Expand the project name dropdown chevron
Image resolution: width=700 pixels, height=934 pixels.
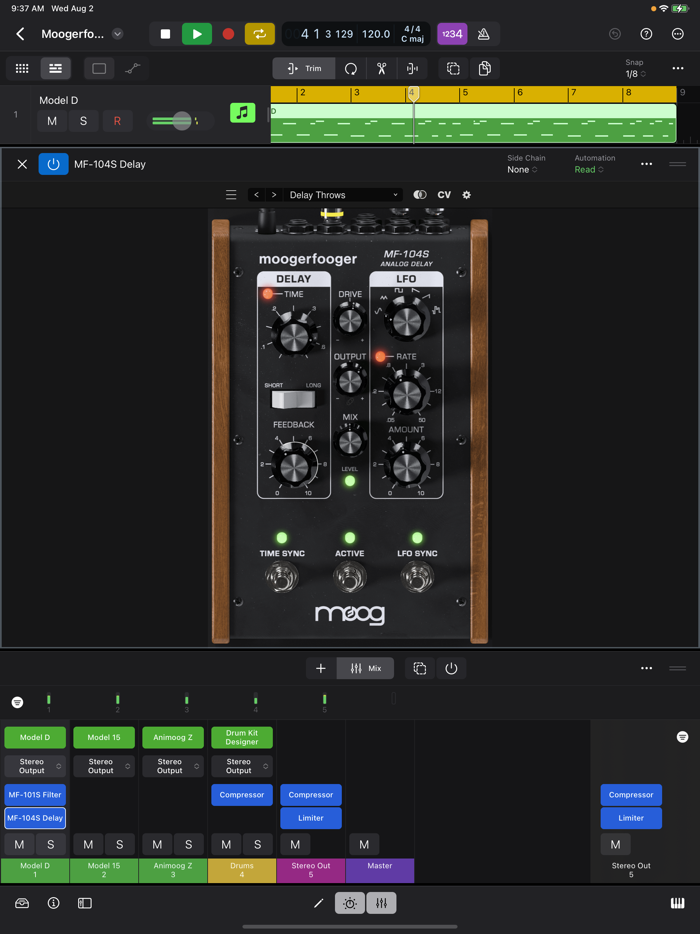pyautogui.click(x=118, y=34)
